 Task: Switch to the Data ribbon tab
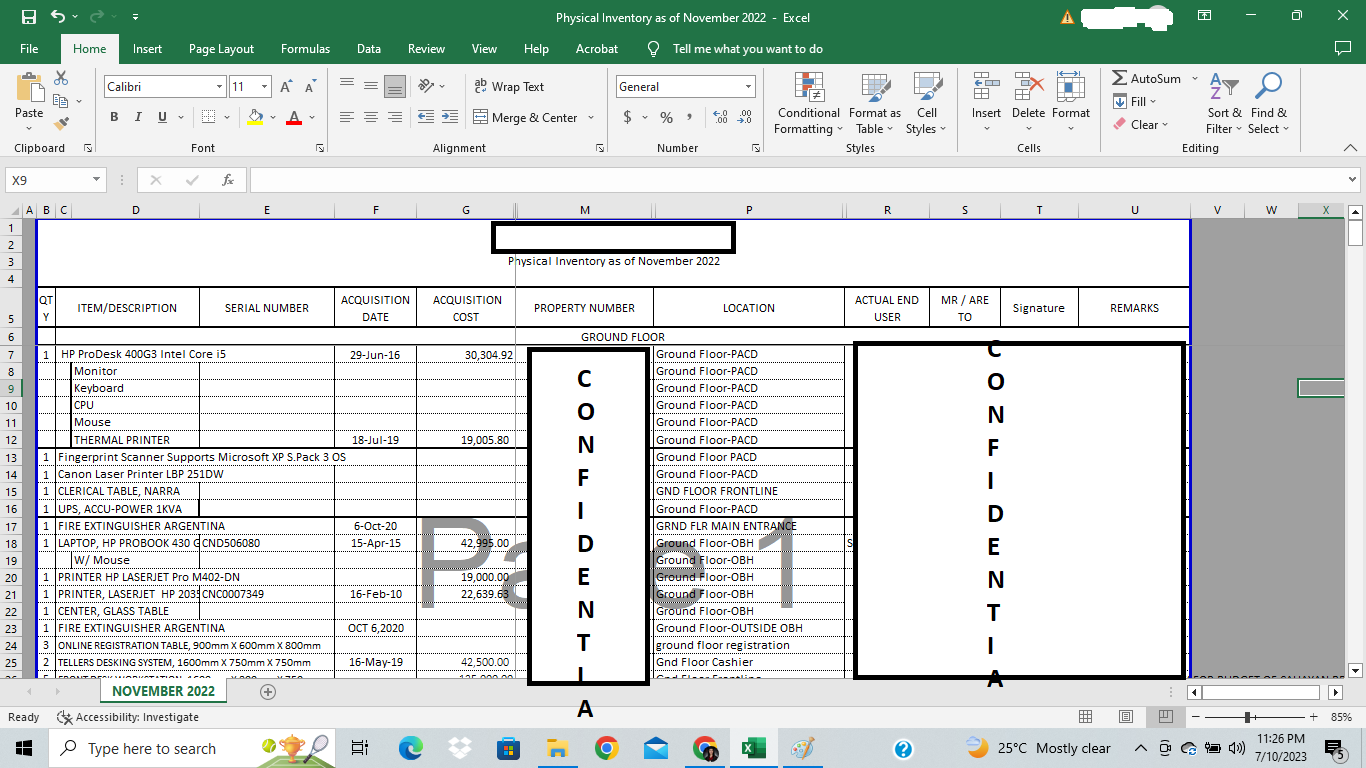[369, 48]
